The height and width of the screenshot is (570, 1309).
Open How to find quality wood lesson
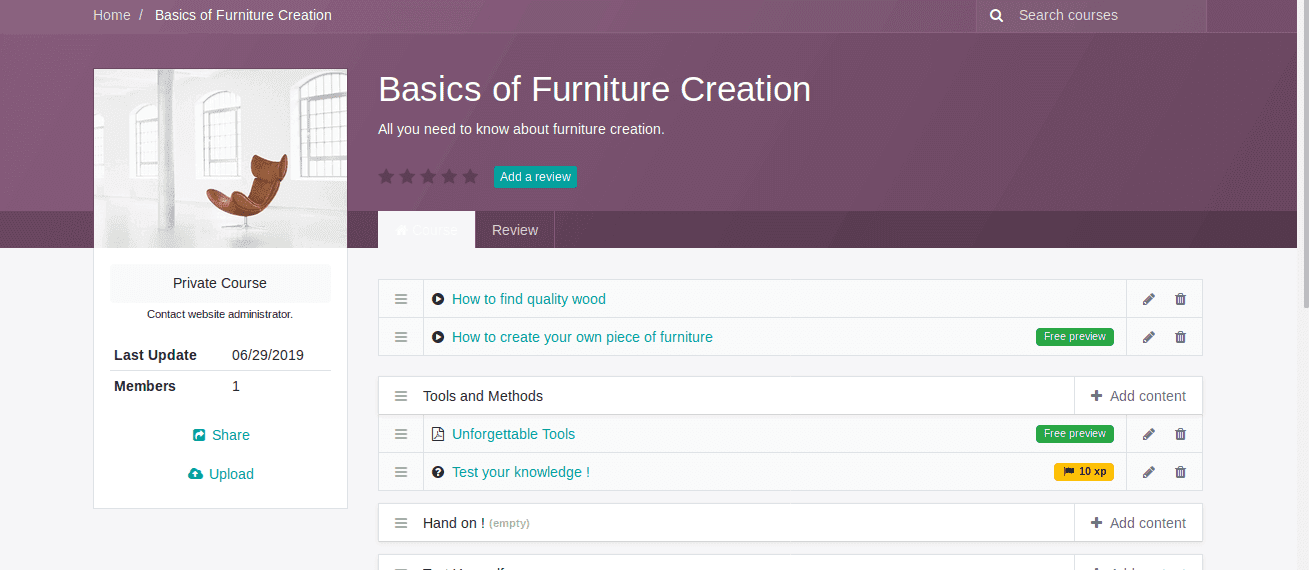click(x=529, y=299)
